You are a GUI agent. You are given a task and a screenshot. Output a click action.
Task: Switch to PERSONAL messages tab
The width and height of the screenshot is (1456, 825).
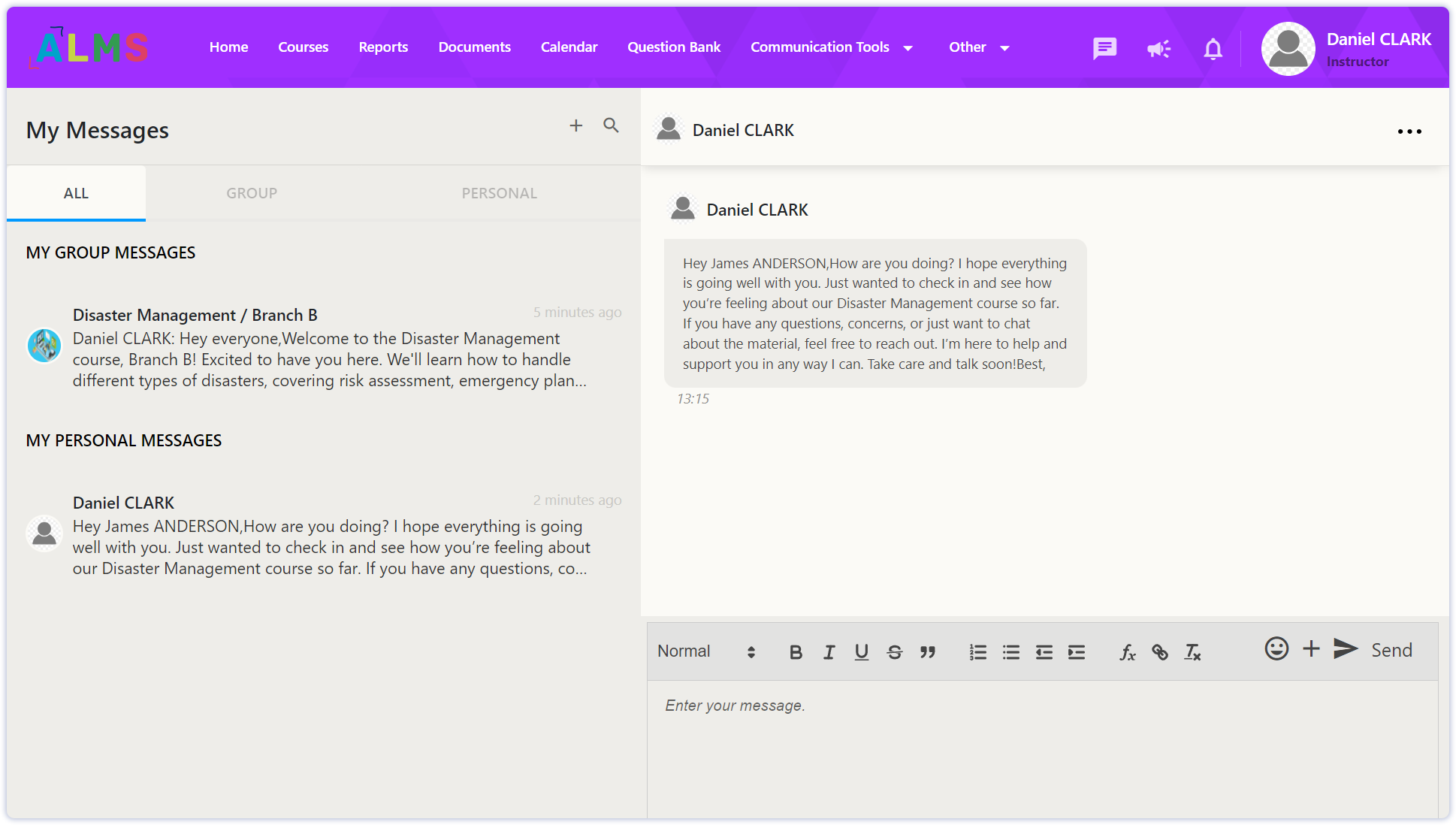pos(500,193)
